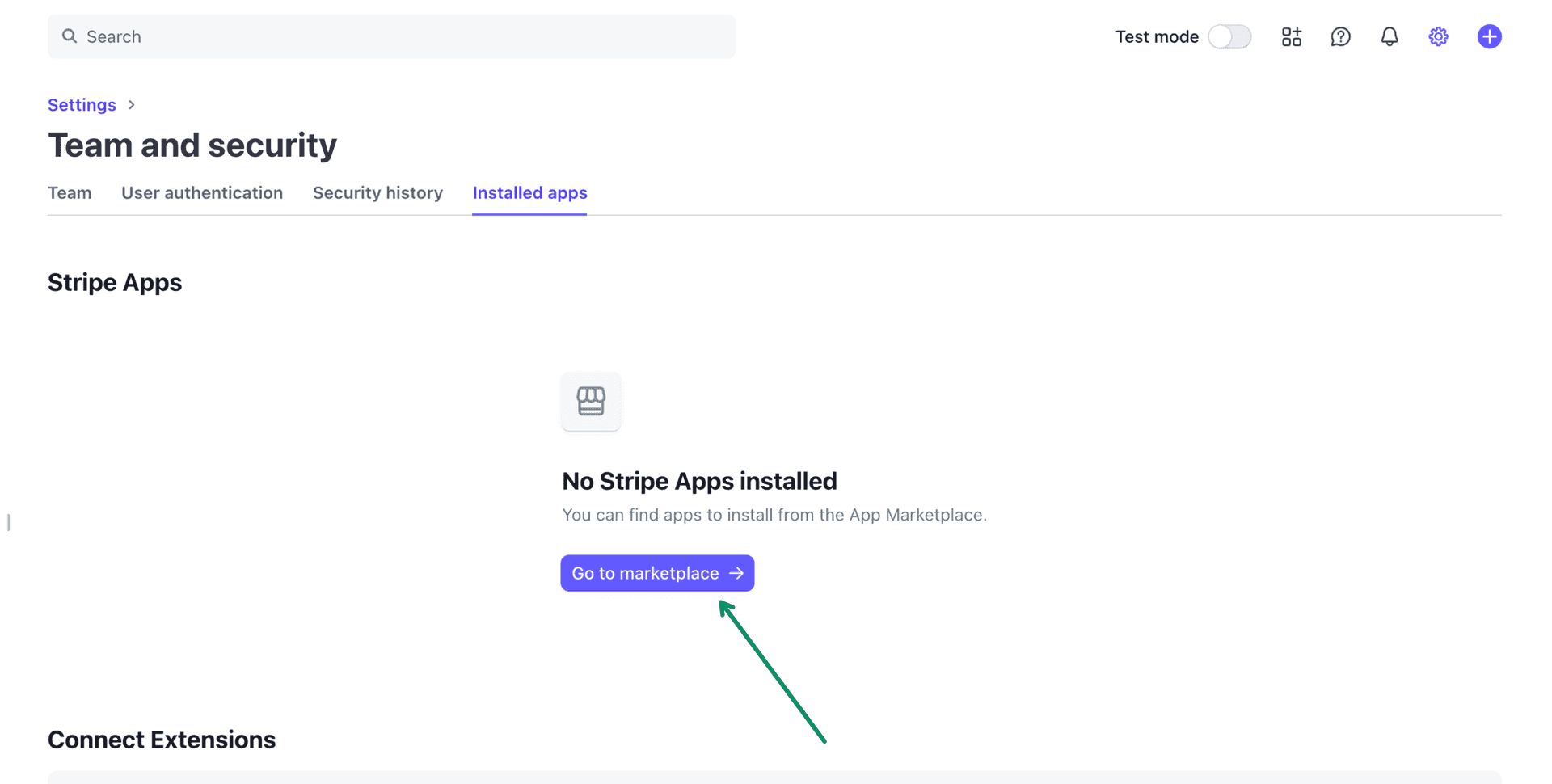Click the search magnifier icon
Image resolution: width=1552 pixels, height=784 pixels.
[70, 36]
